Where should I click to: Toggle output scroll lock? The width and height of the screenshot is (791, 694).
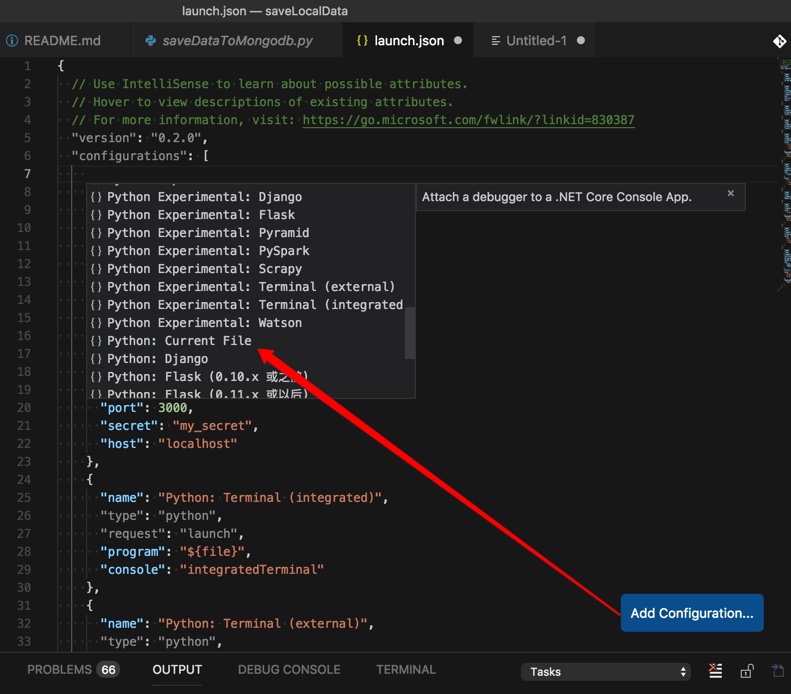[x=746, y=671]
